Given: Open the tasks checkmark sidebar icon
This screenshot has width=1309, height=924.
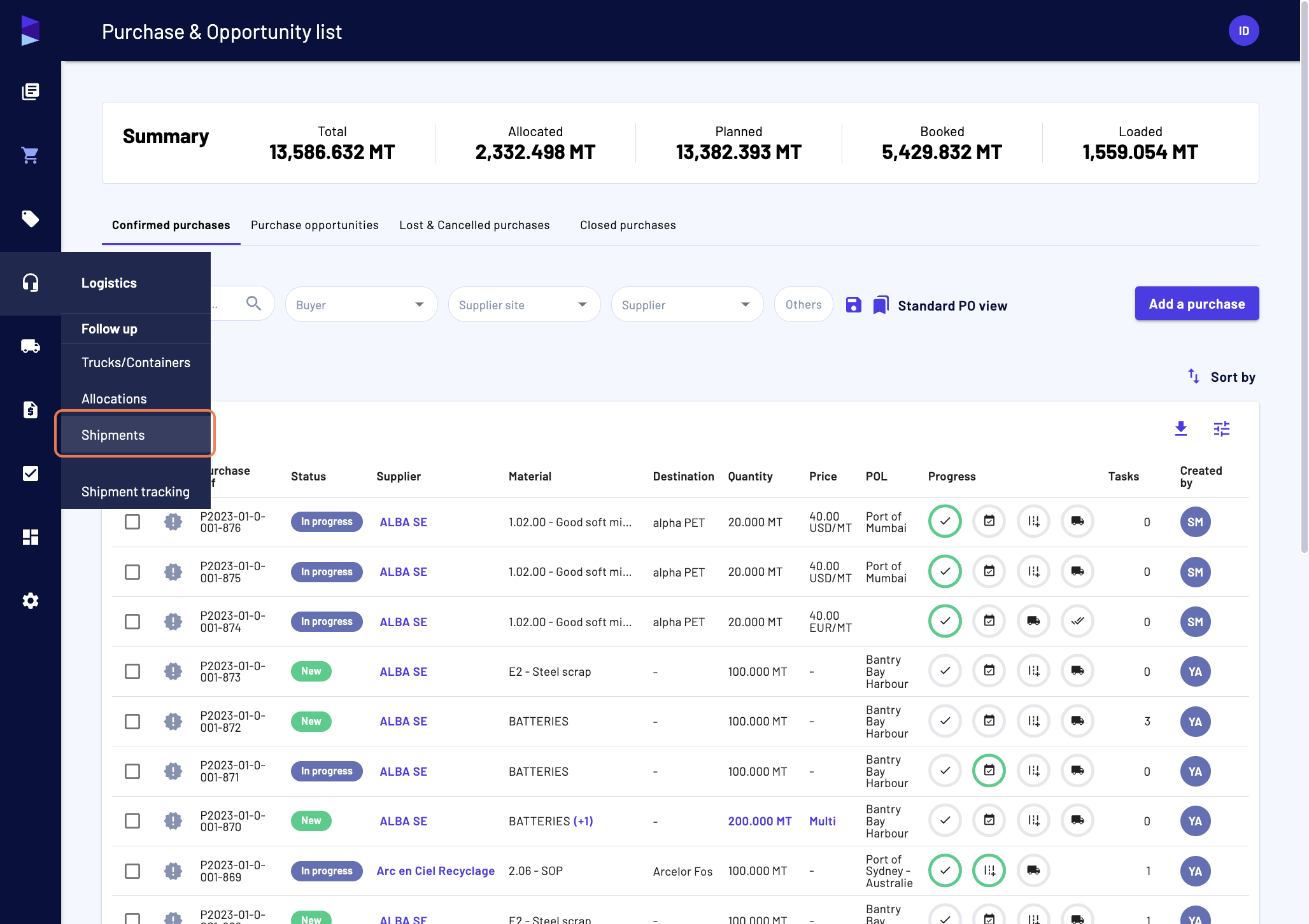Looking at the screenshot, I should click(x=31, y=473).
